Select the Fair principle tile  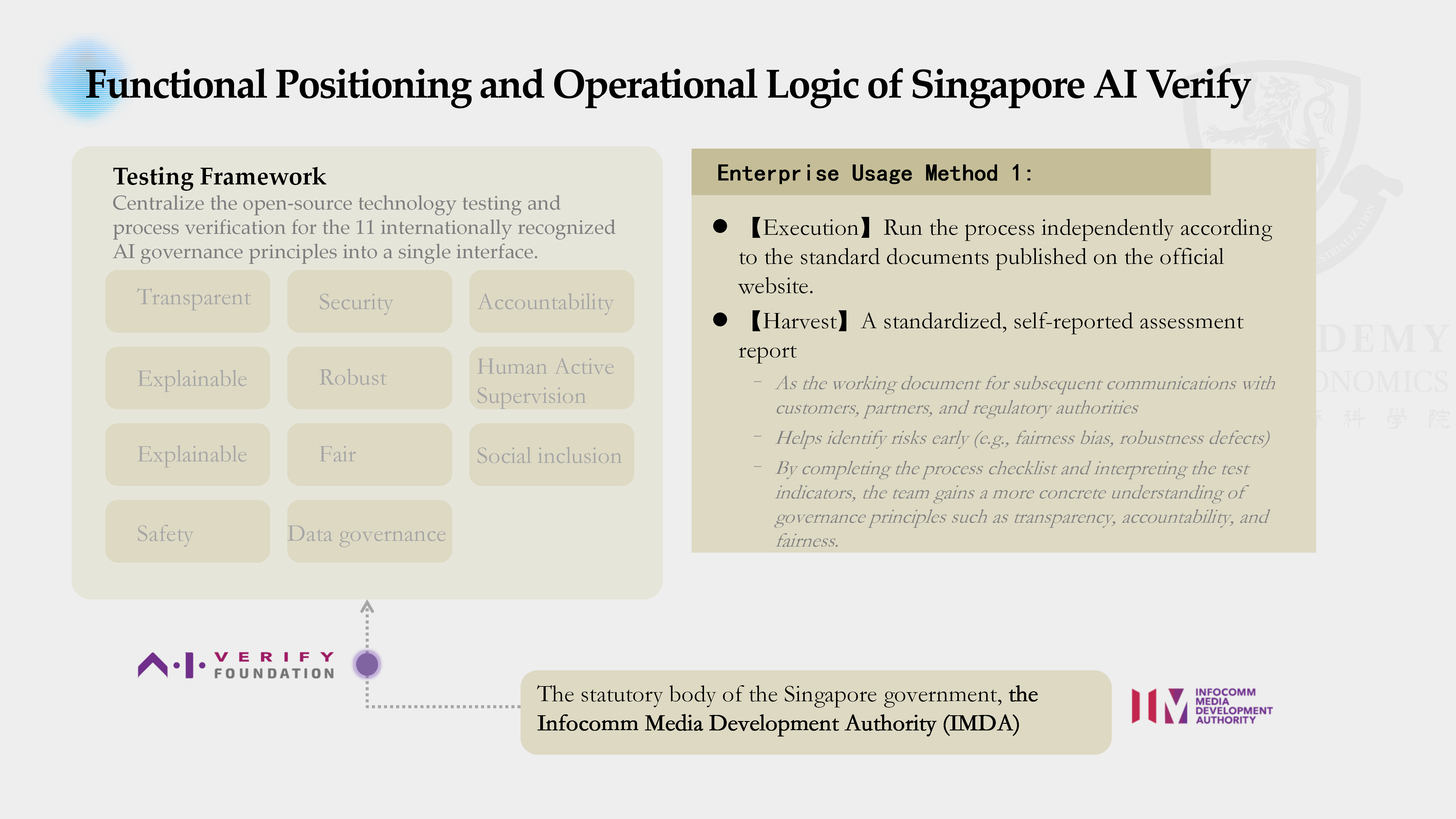(369, 454)
